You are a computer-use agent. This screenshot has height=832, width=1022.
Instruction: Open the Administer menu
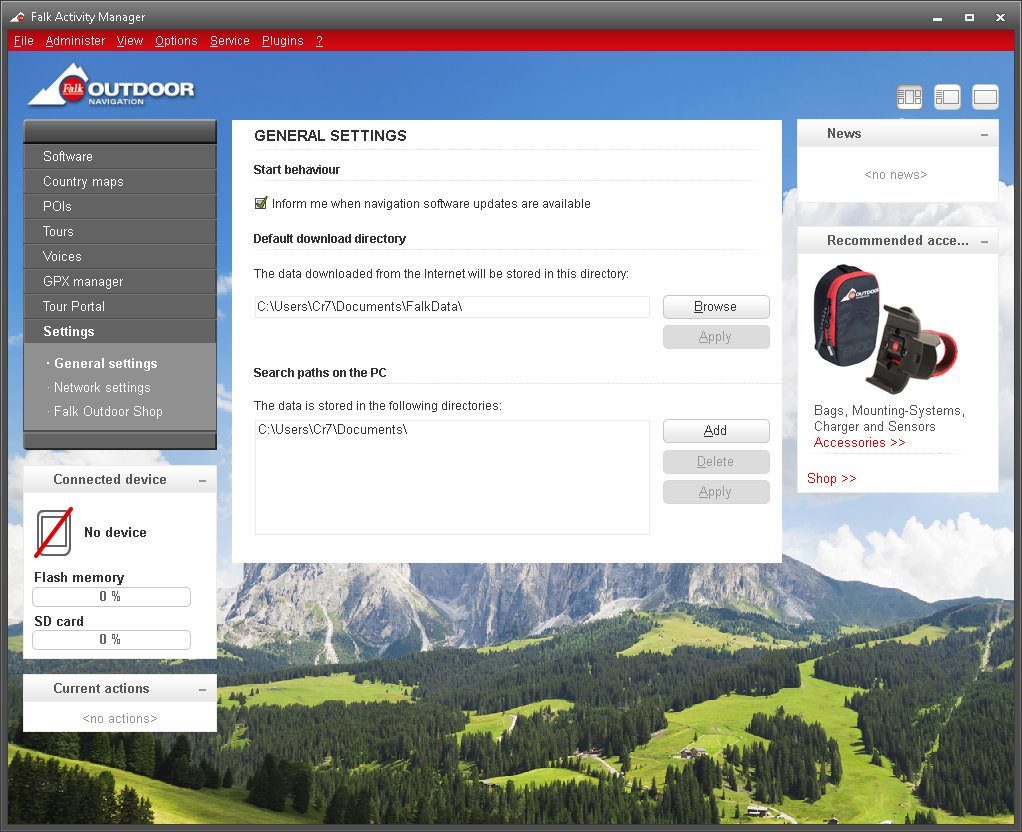[75, 40]
